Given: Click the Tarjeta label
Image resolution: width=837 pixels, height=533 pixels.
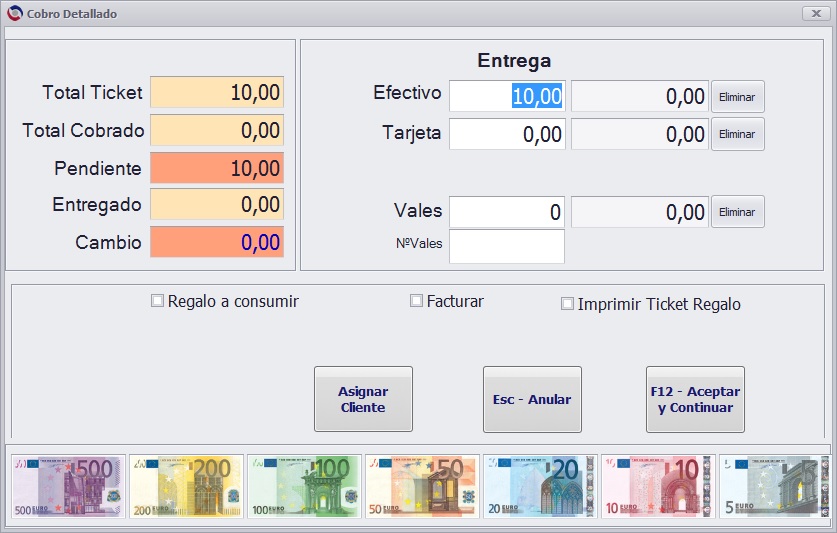Looking at the screenshot, I should click(x=412, y=132).
